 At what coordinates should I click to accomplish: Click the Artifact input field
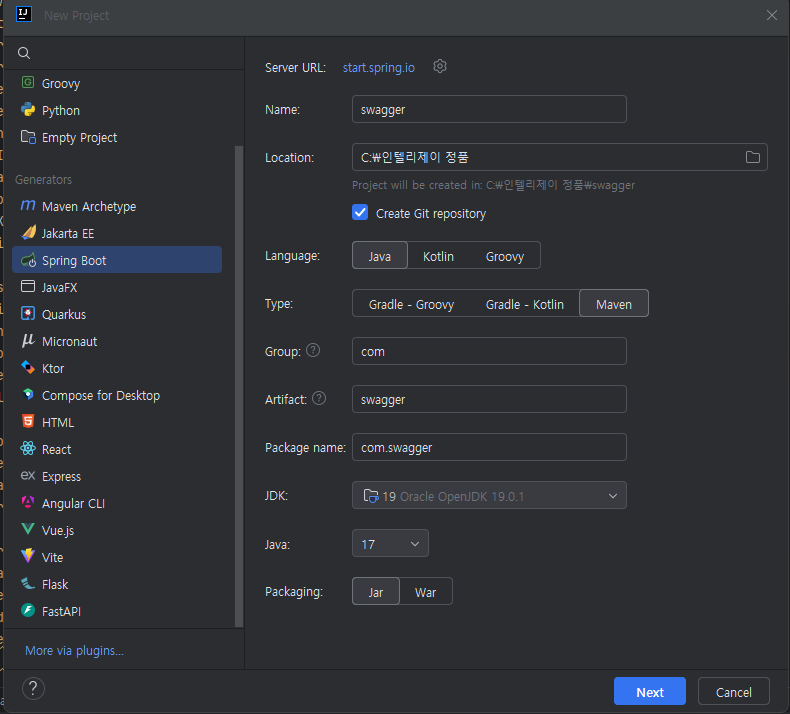point(489,399)
